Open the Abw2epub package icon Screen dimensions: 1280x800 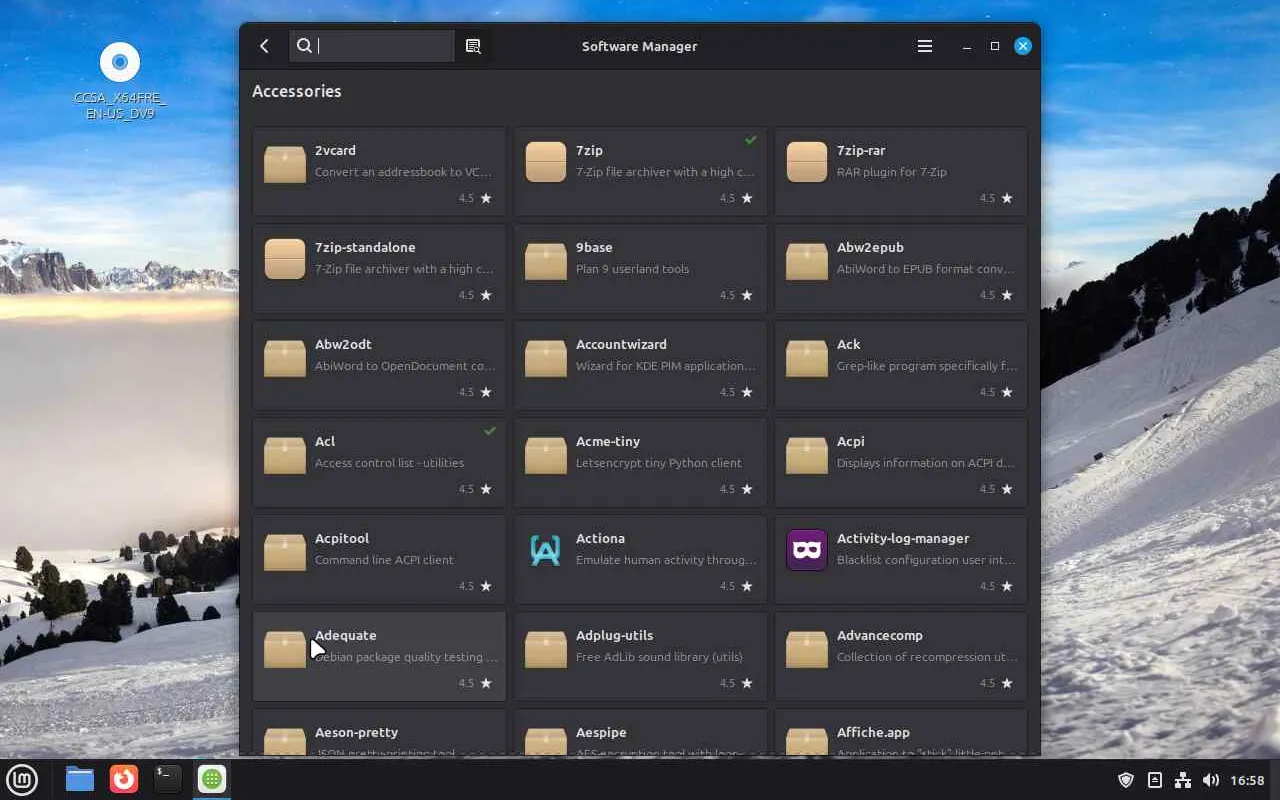point(807,260)
